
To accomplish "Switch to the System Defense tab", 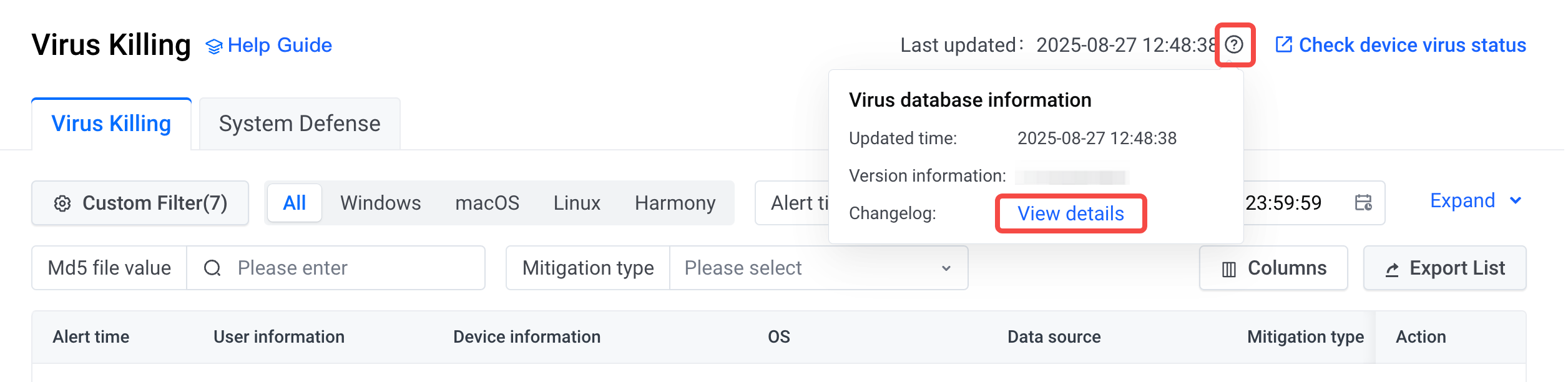I will [300, 124].
